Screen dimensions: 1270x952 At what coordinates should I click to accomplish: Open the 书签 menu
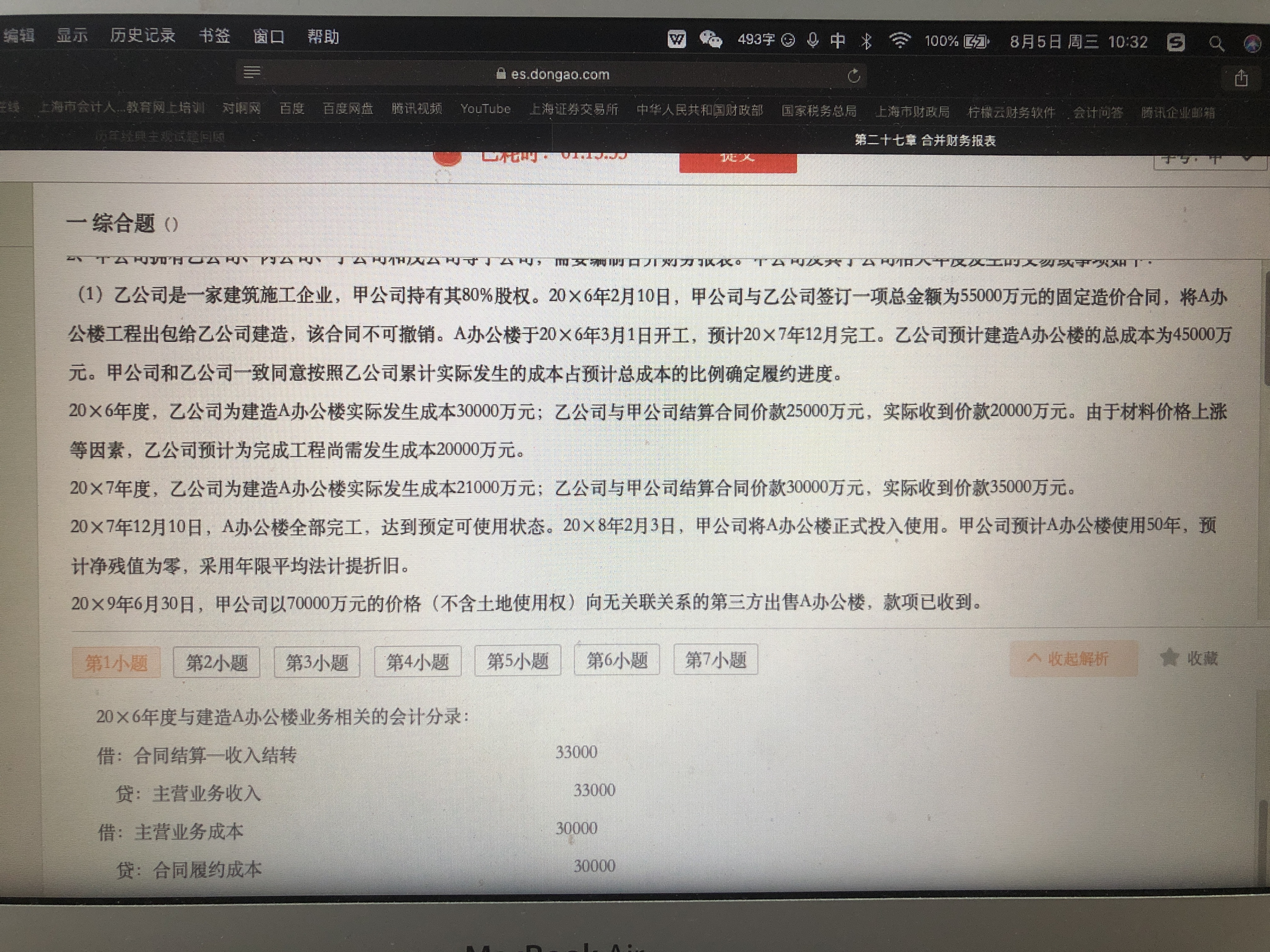214,36
